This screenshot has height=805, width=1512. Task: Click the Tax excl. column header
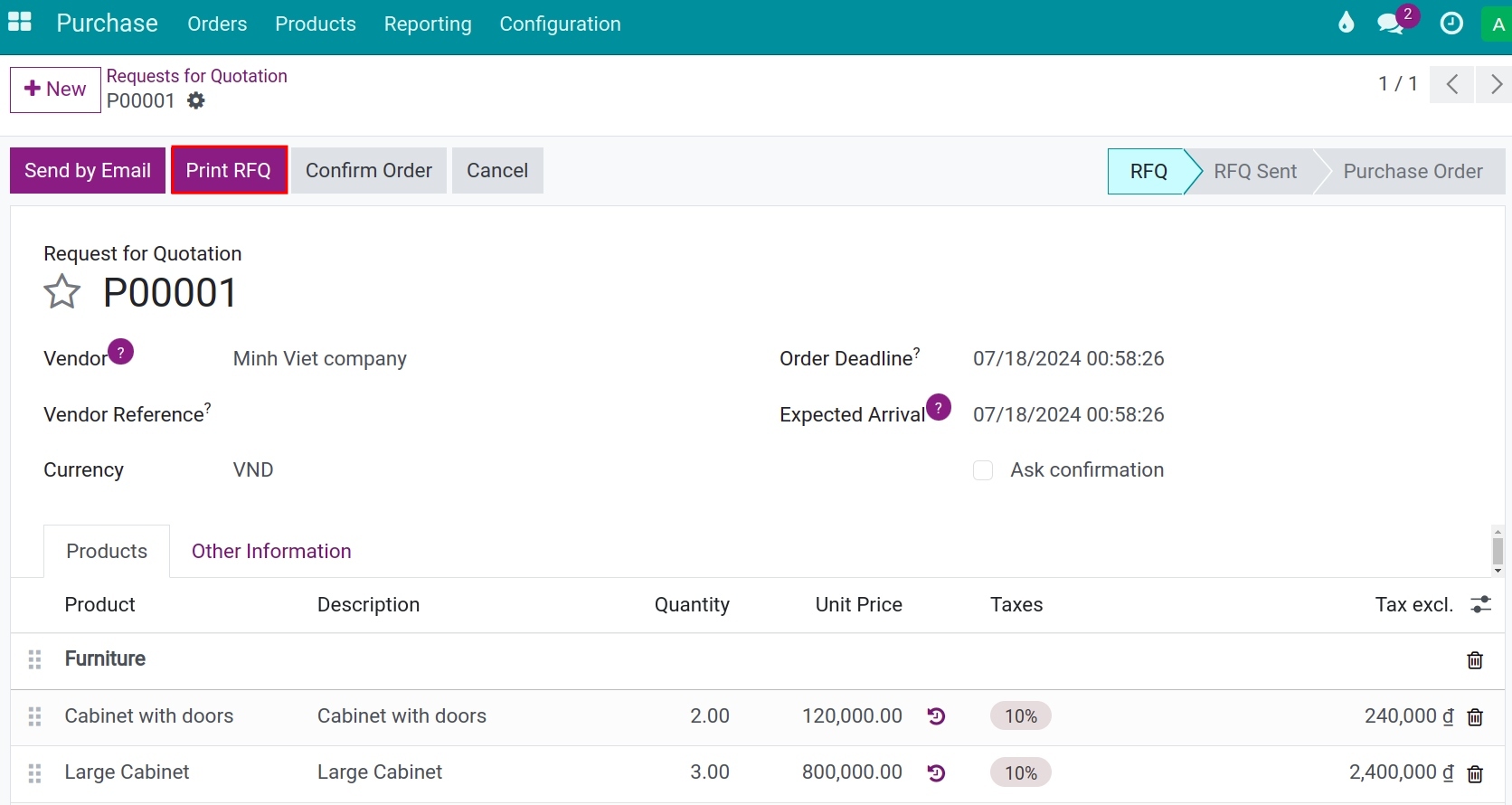click(x=1414, y=605)
